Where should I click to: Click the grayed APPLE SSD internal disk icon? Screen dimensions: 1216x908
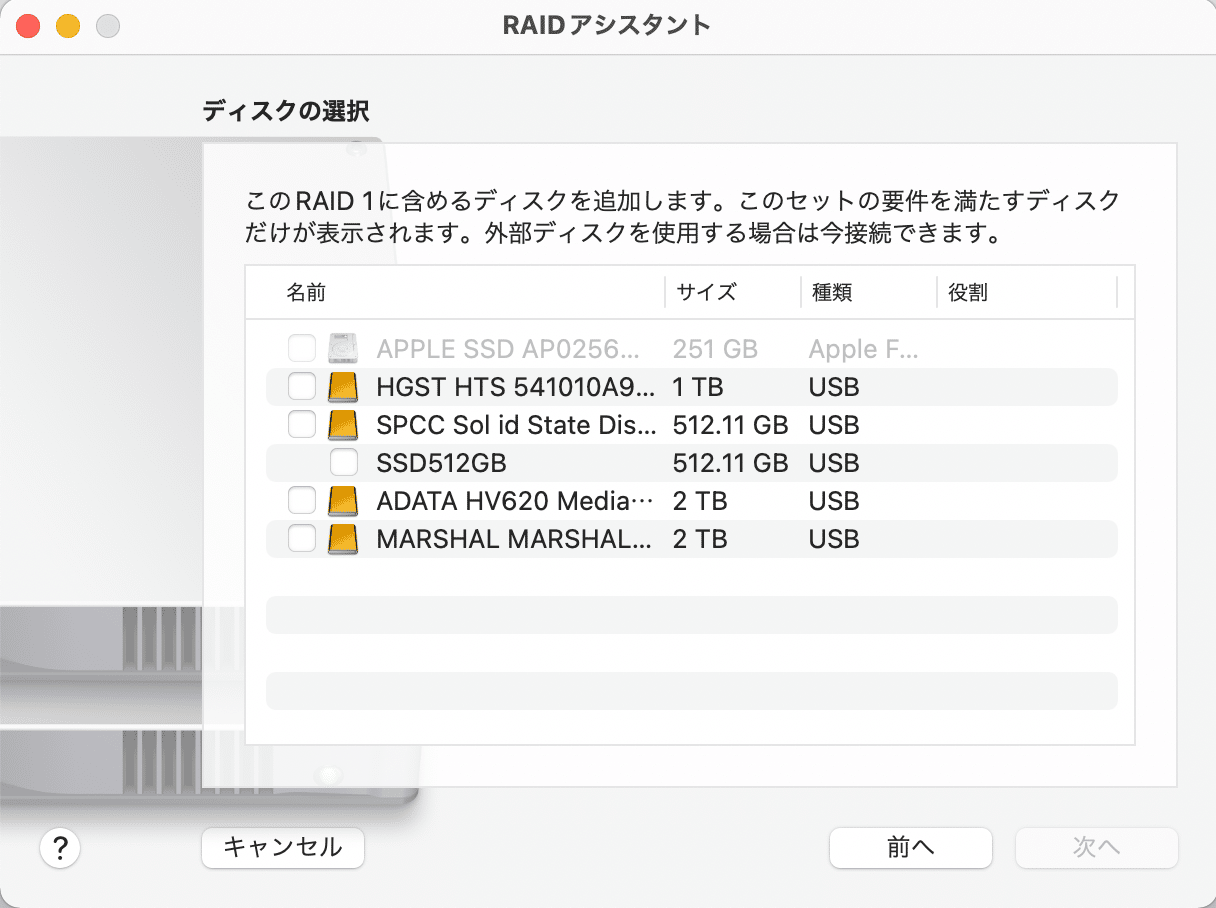(x=342, y=348)
